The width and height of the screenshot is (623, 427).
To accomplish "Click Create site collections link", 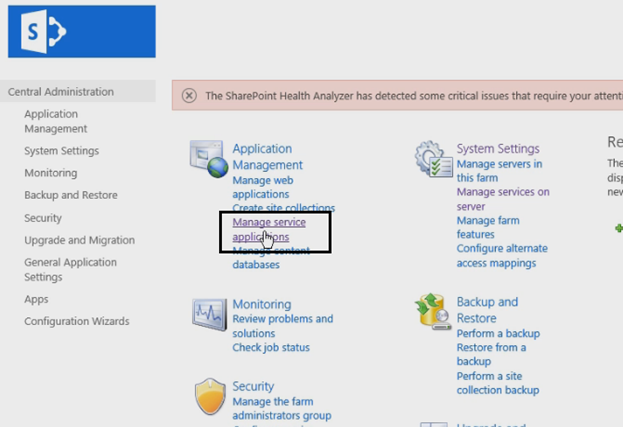I will pyautogui.click(x=284, y=208).
